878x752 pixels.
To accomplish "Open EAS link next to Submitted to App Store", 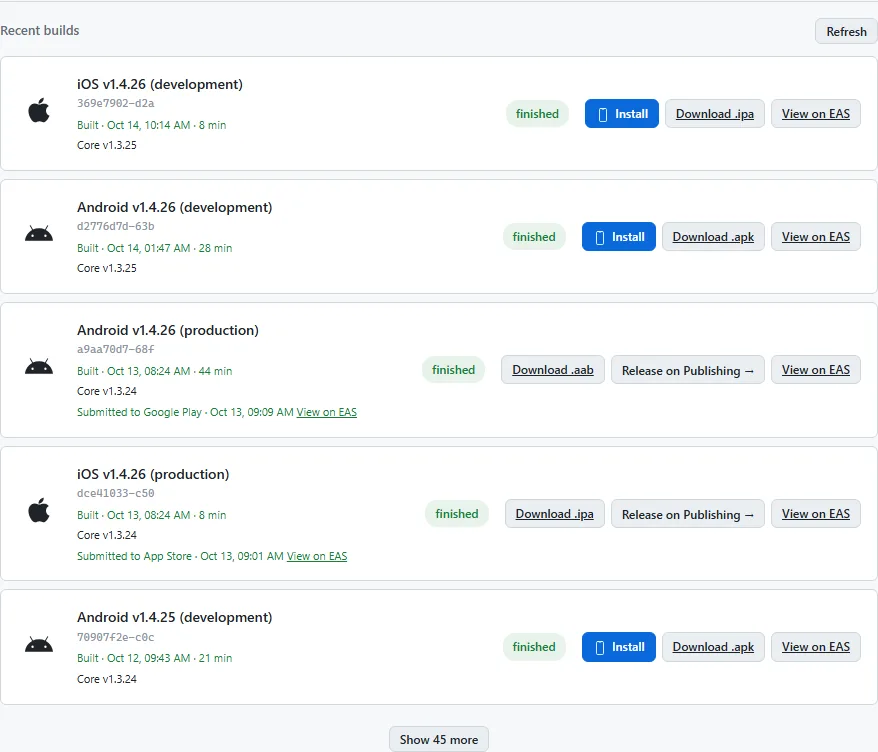I will click(317, 556).
